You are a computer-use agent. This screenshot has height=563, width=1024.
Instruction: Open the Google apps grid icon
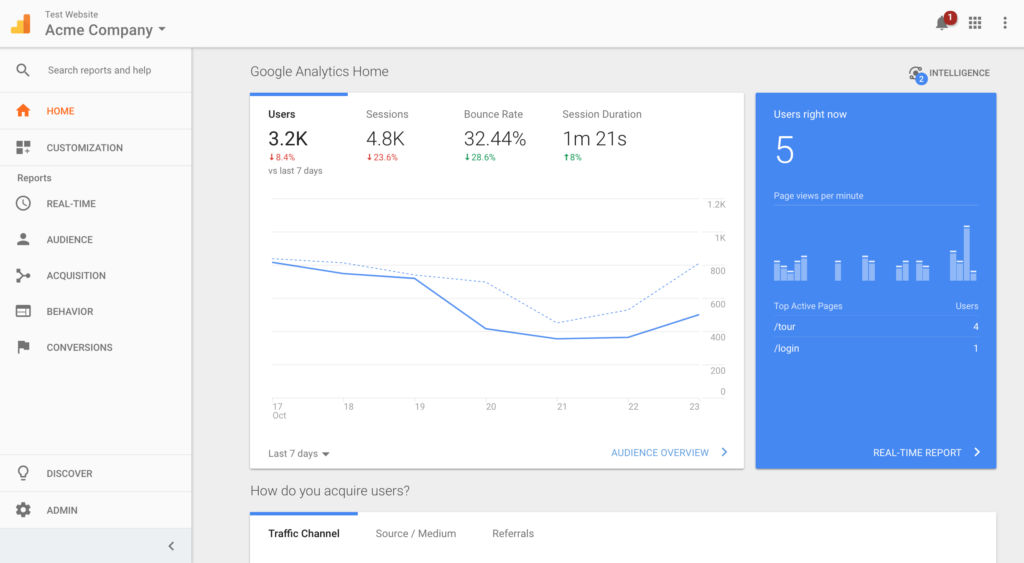tap(975, 23)
